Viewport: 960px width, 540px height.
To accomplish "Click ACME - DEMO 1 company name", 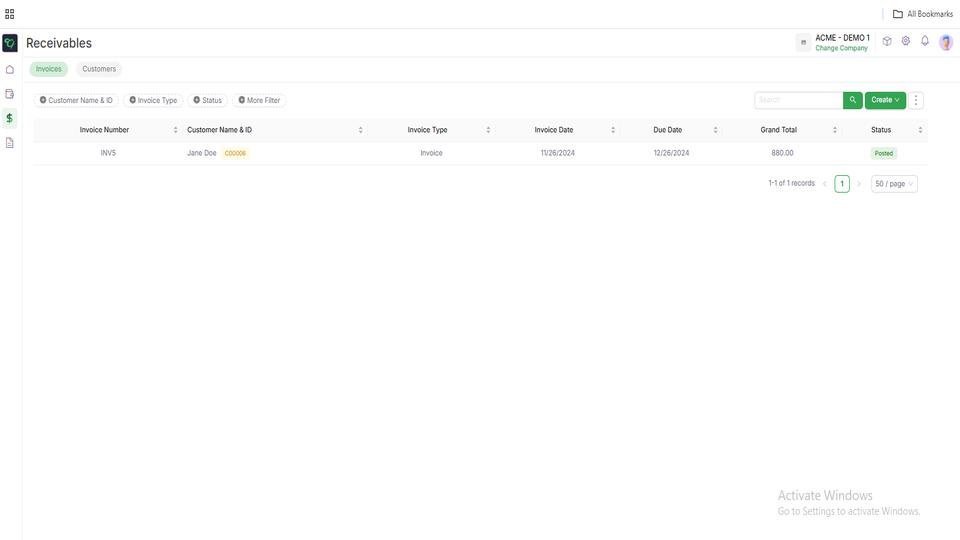I will click(842, 37).
